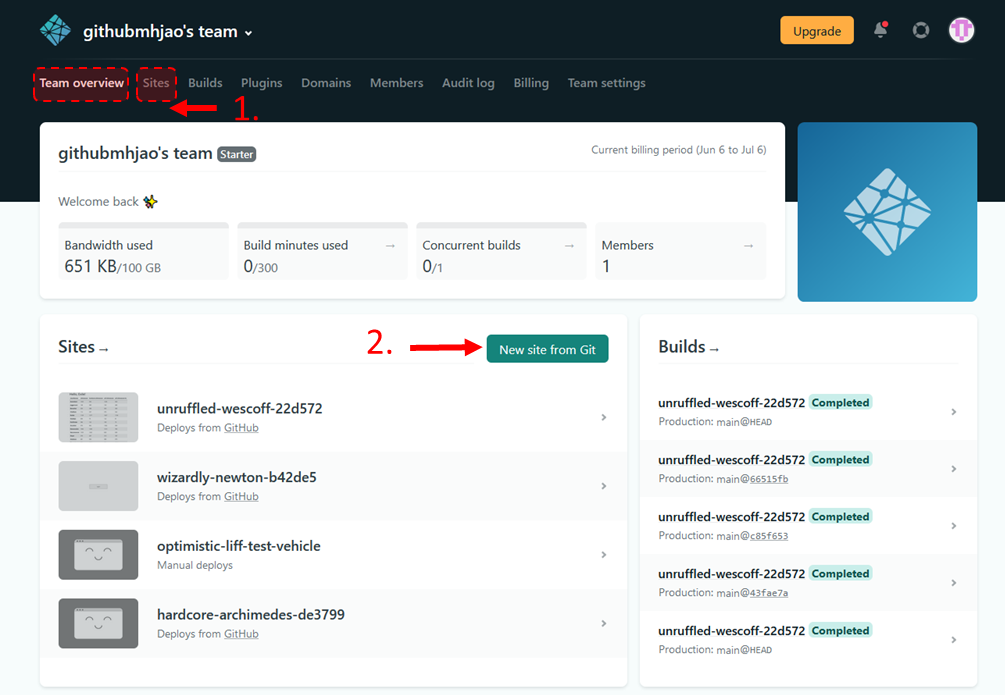Click Completed badge on build main@c85f653
This screenshot has height=695, width=1005.
coord(840,517)
